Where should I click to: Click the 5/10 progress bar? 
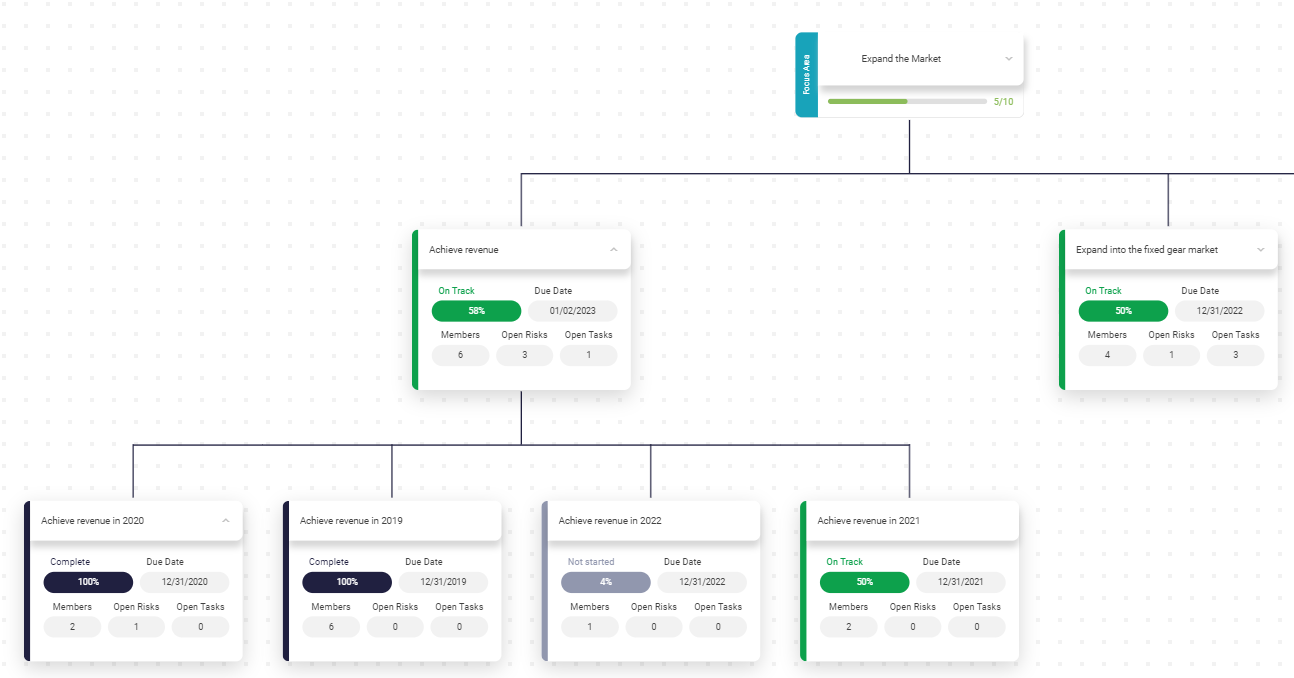coord(907,101)
